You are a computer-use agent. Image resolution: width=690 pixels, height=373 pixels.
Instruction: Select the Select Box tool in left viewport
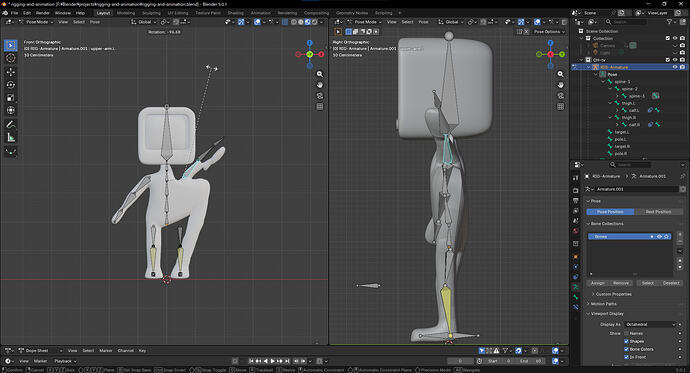click(11, 45)
